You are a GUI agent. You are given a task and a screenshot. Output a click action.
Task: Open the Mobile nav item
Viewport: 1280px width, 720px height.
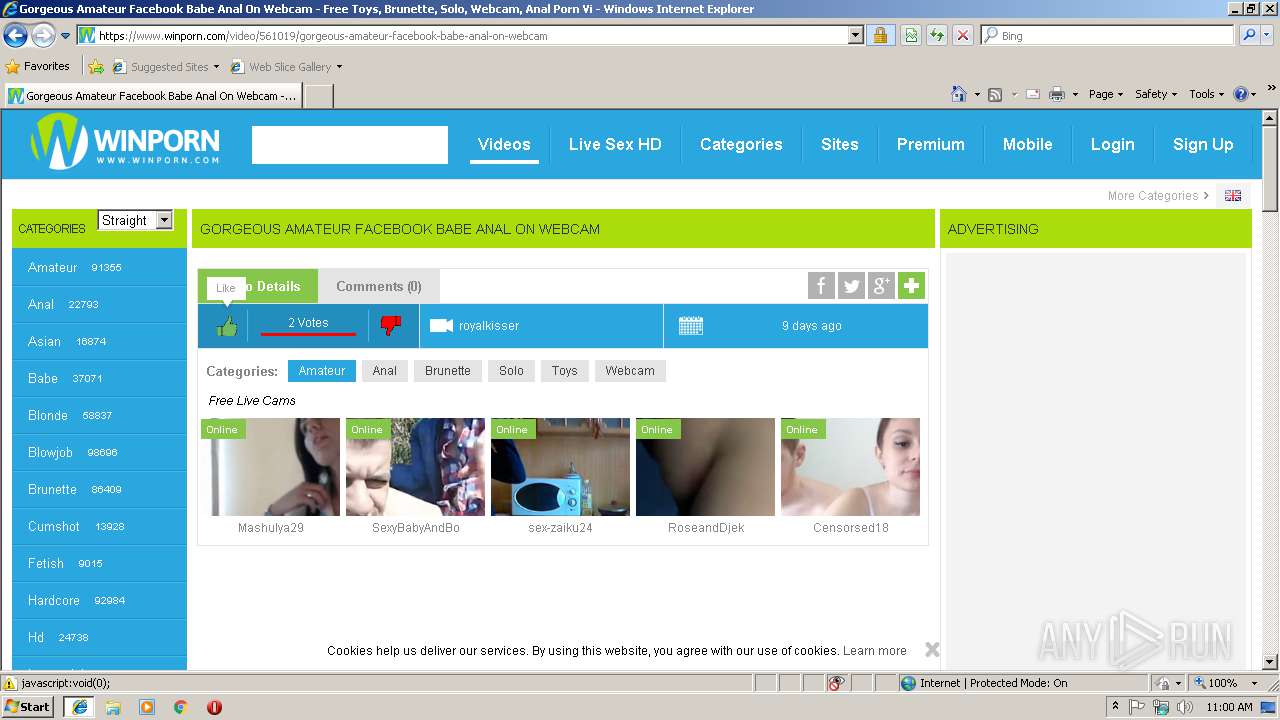1027,144
